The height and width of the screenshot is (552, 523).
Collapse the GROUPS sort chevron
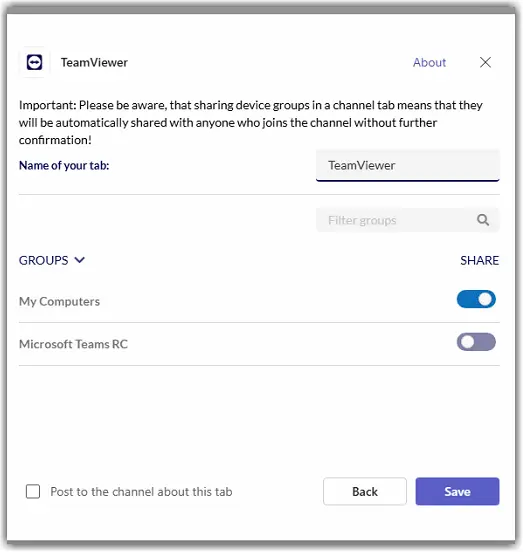point(80,260)
